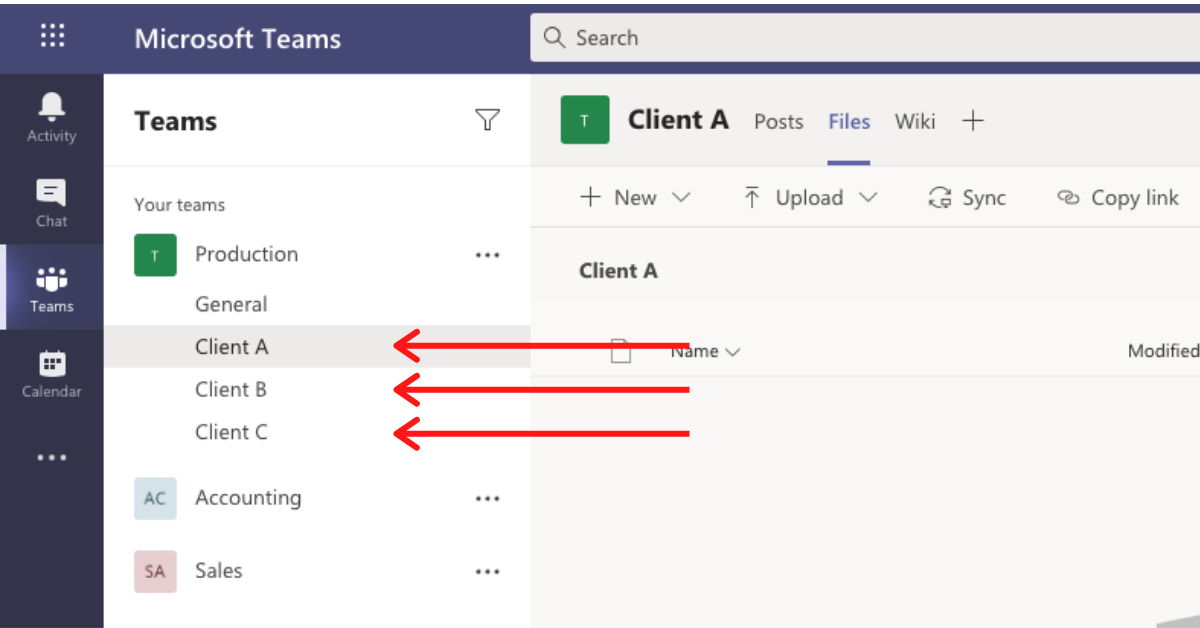Viewport: 1200px width, 628px height.
Task: Click Copy link button
Action: coord(1118,198)
